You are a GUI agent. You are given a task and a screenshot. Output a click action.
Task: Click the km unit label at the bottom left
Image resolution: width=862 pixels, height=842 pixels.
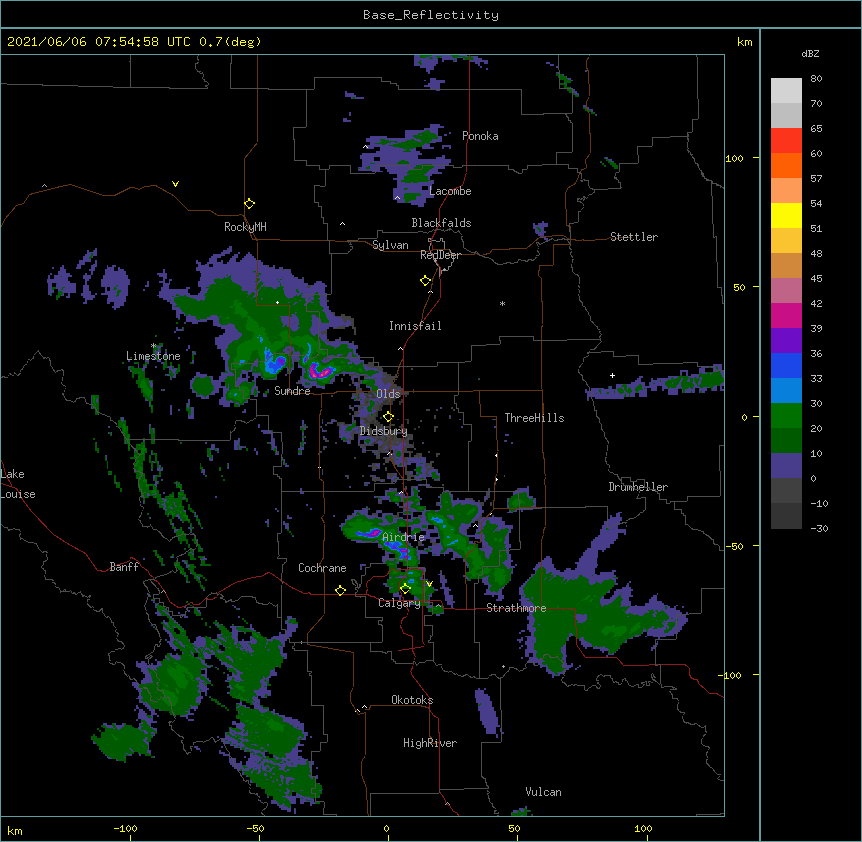click(x=15, y=831)
